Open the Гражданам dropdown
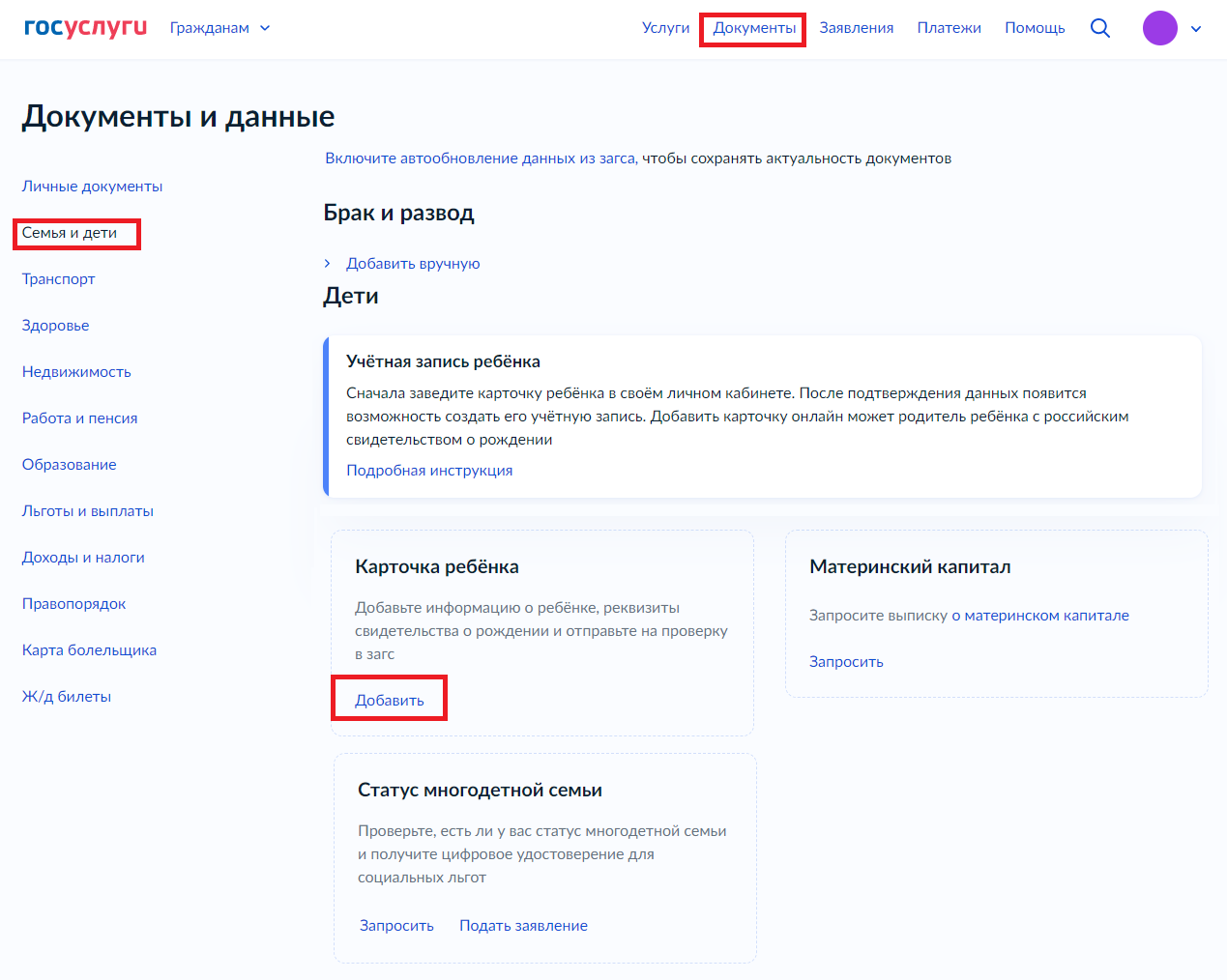 (219, 28)
